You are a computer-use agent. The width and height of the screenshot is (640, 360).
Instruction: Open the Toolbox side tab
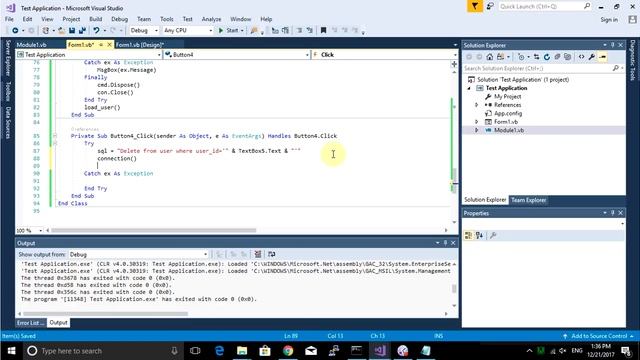coord(8,91)
